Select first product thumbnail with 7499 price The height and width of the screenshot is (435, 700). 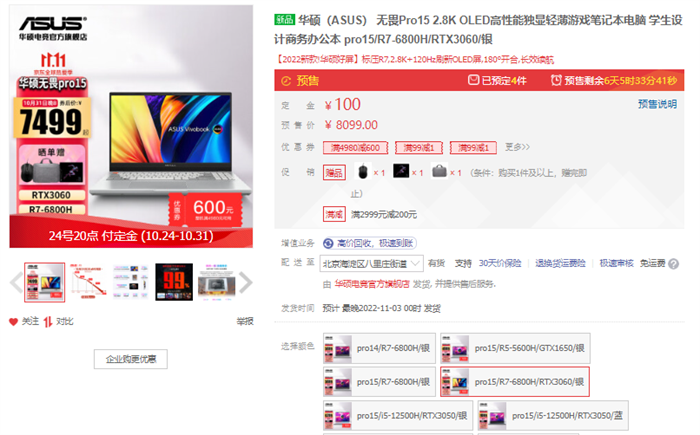(45, 282)
